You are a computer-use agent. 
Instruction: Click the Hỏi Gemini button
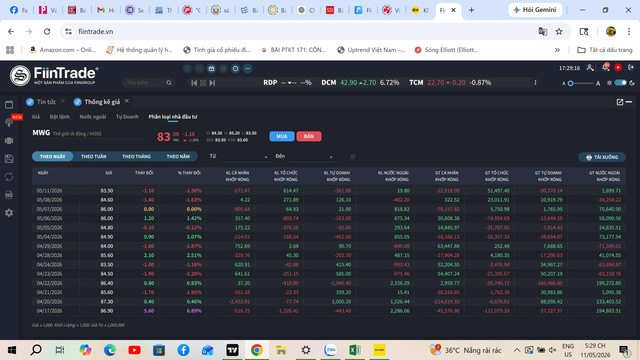point(535,10)
